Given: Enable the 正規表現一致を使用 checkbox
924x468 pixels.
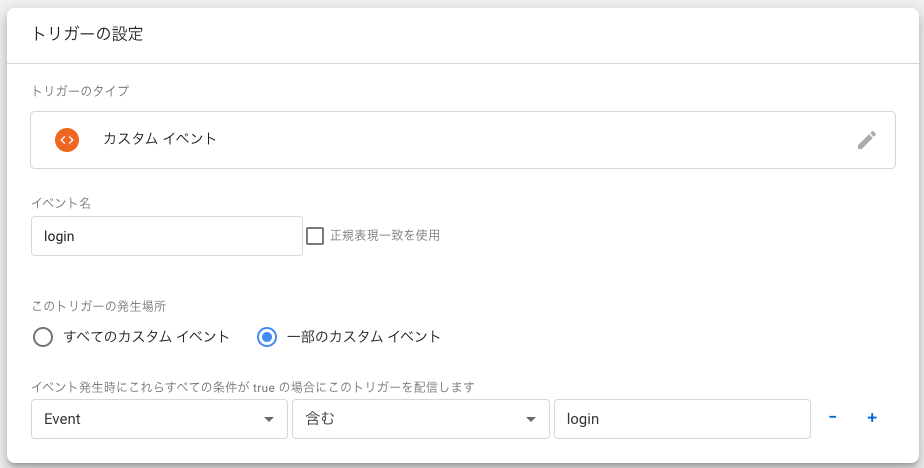Looking at the screenshot, I should (315, 236).
